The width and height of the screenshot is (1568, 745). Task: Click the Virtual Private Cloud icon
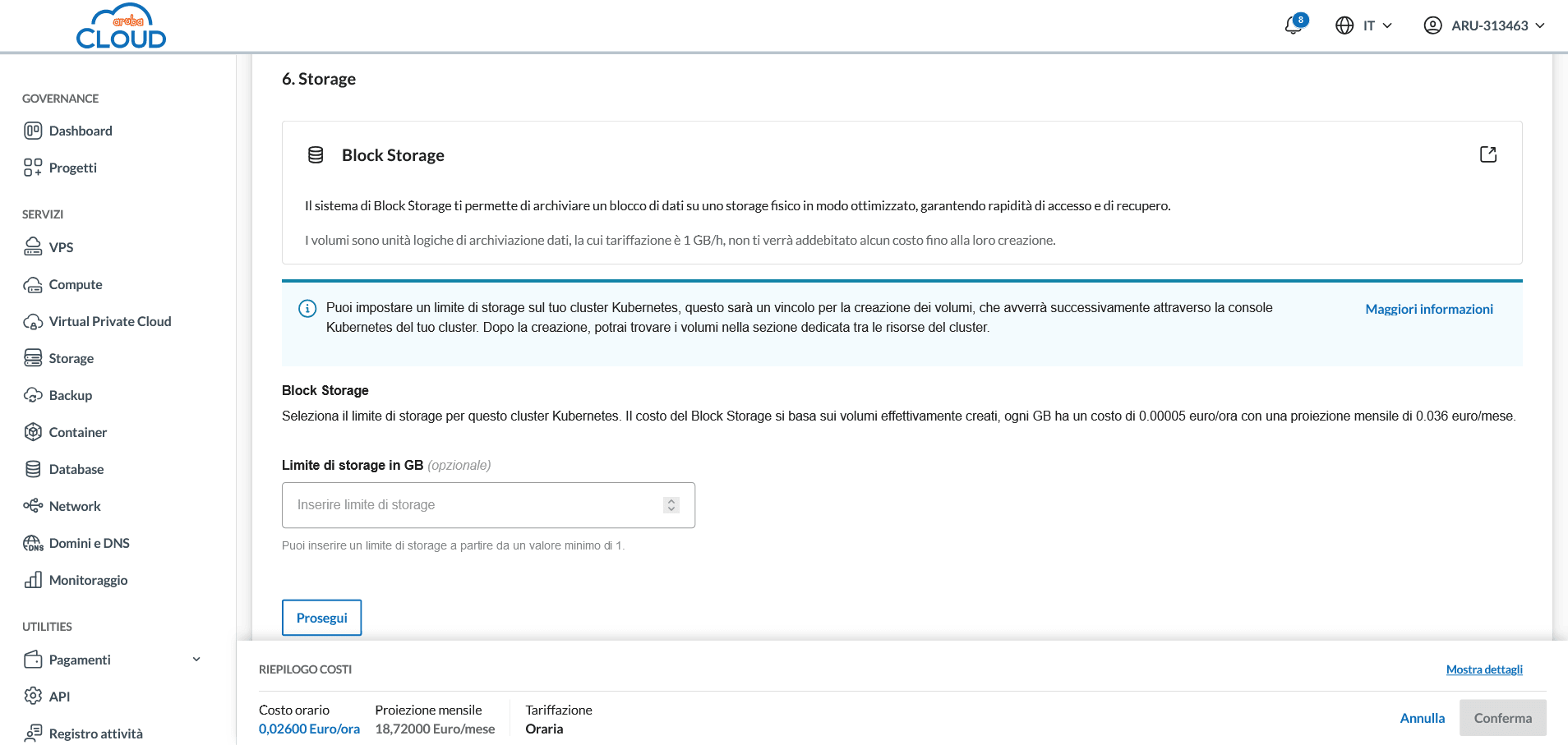click(x=33, y=321)
